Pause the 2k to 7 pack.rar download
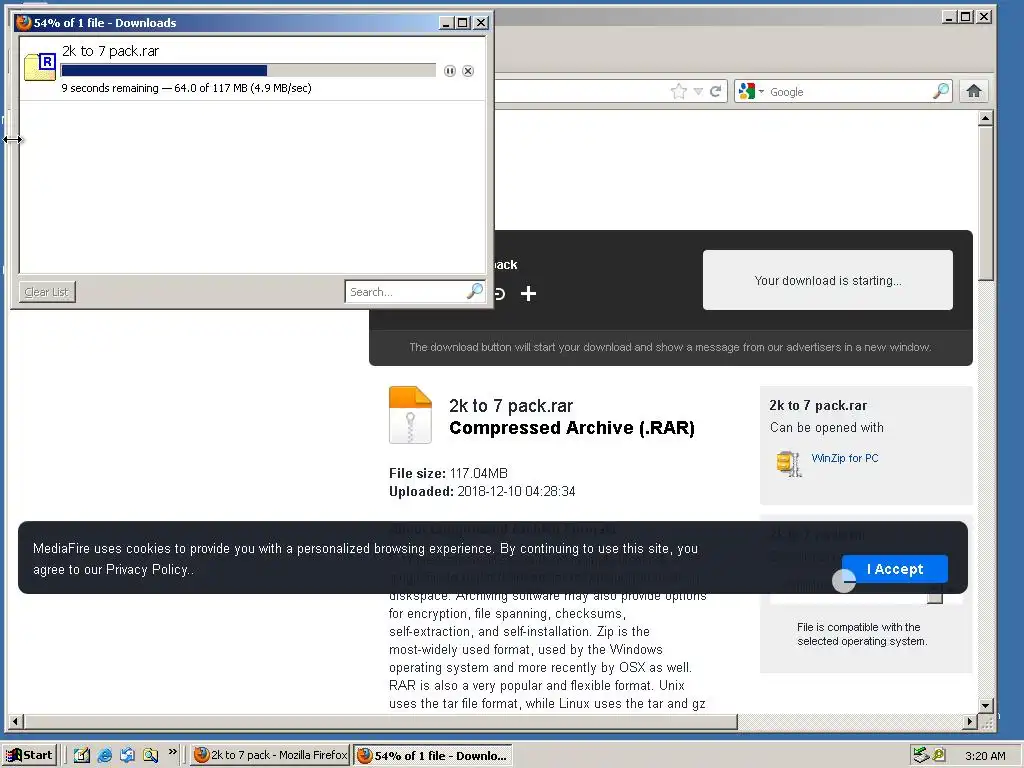 tap(449, 71)
